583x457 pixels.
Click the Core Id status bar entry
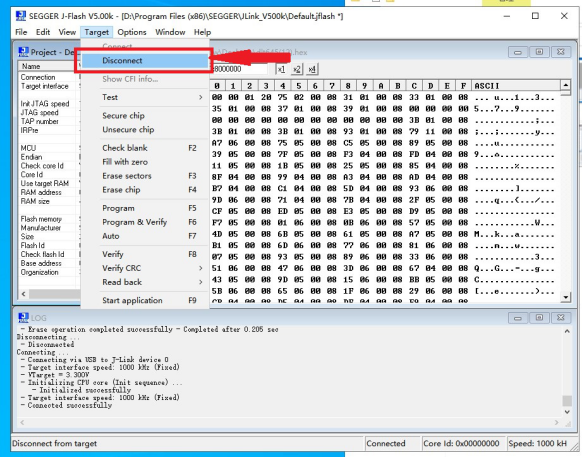(463, 443)
